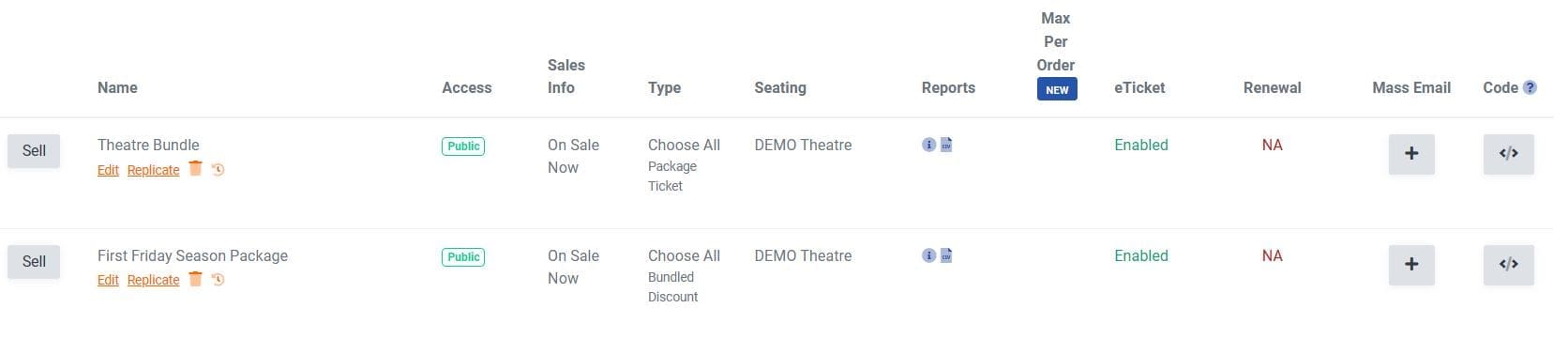The image size is (1568, 339).
Task: Download CSV report for Theatre Bundle
Action: (x=946, y=145)
